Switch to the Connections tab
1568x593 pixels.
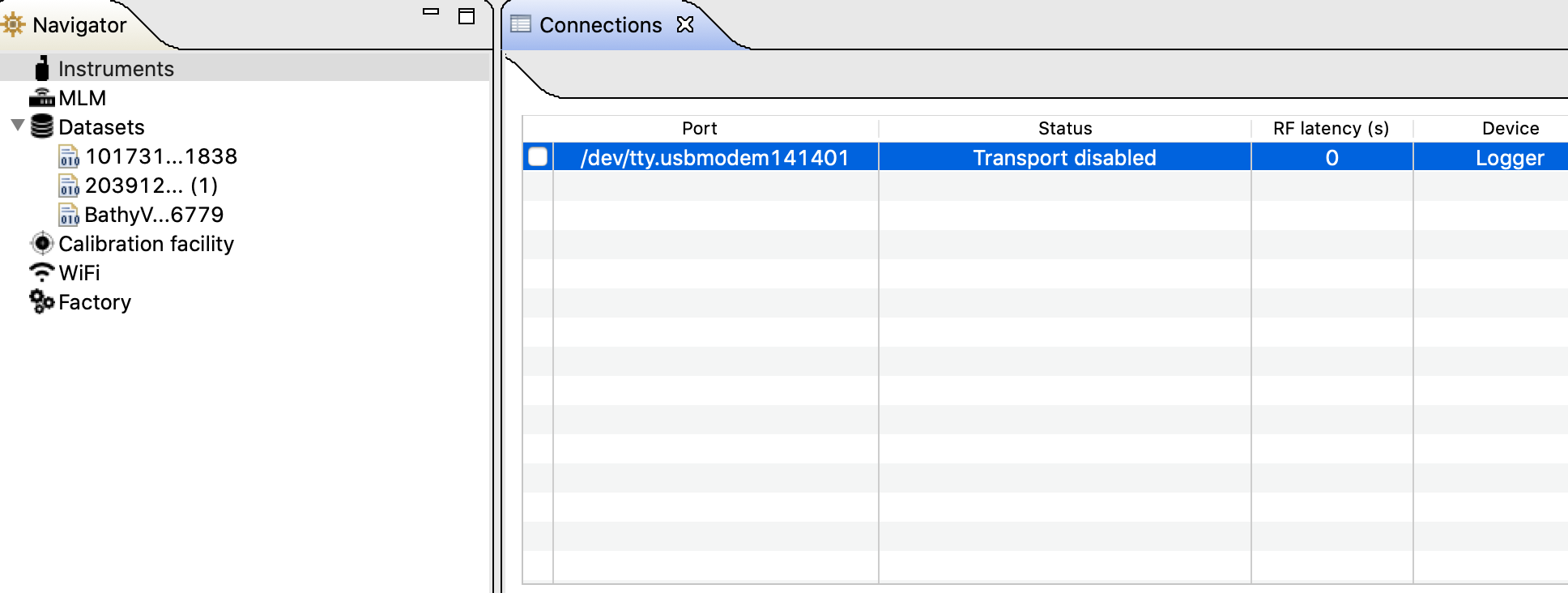coord(599,25)
